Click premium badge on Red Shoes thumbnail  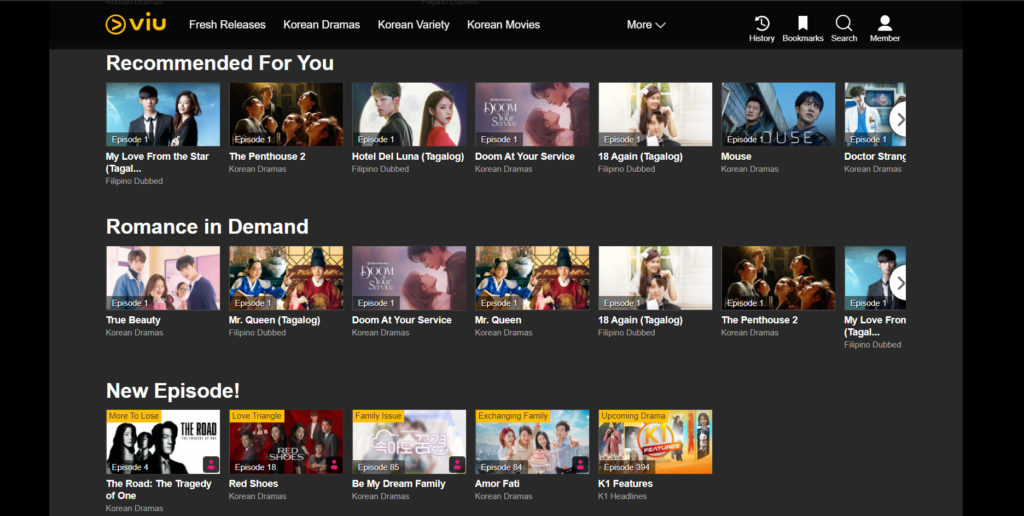tap(334, 464)
